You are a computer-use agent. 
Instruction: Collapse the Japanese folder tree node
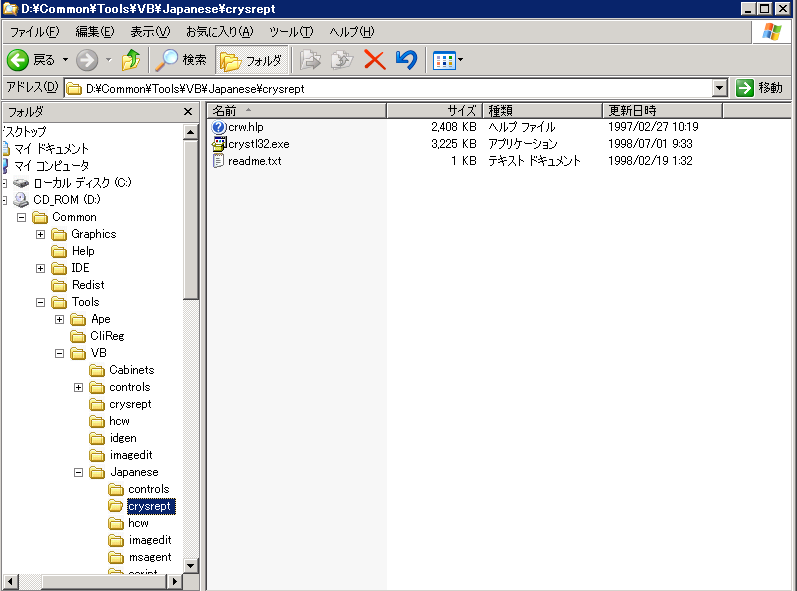click(78, 472)
